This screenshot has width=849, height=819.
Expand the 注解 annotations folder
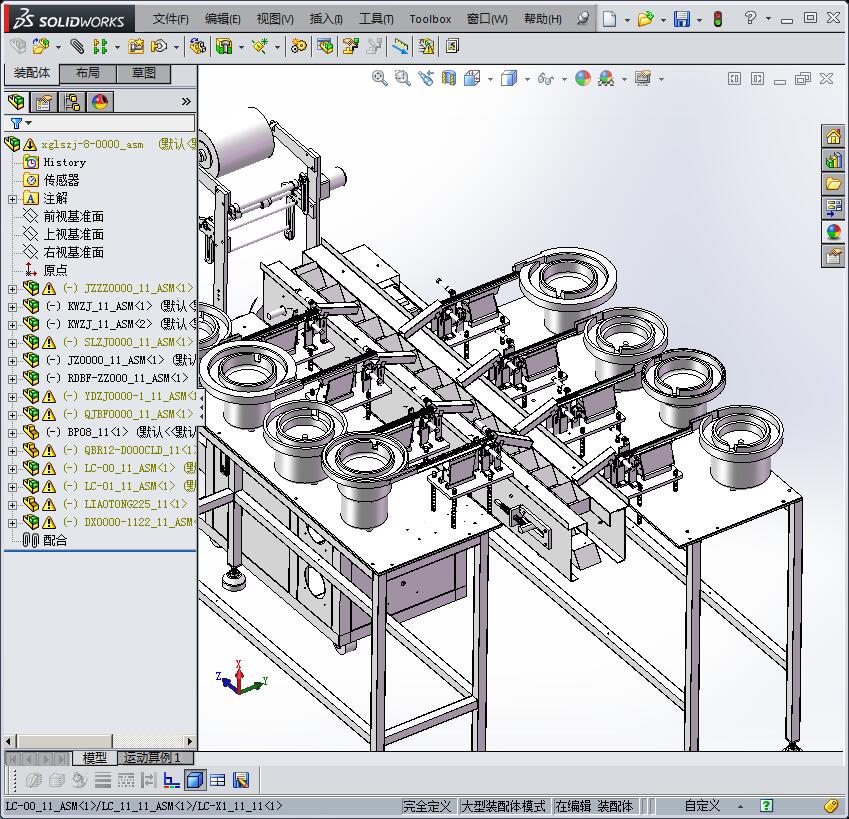click(x=12, y=198)
